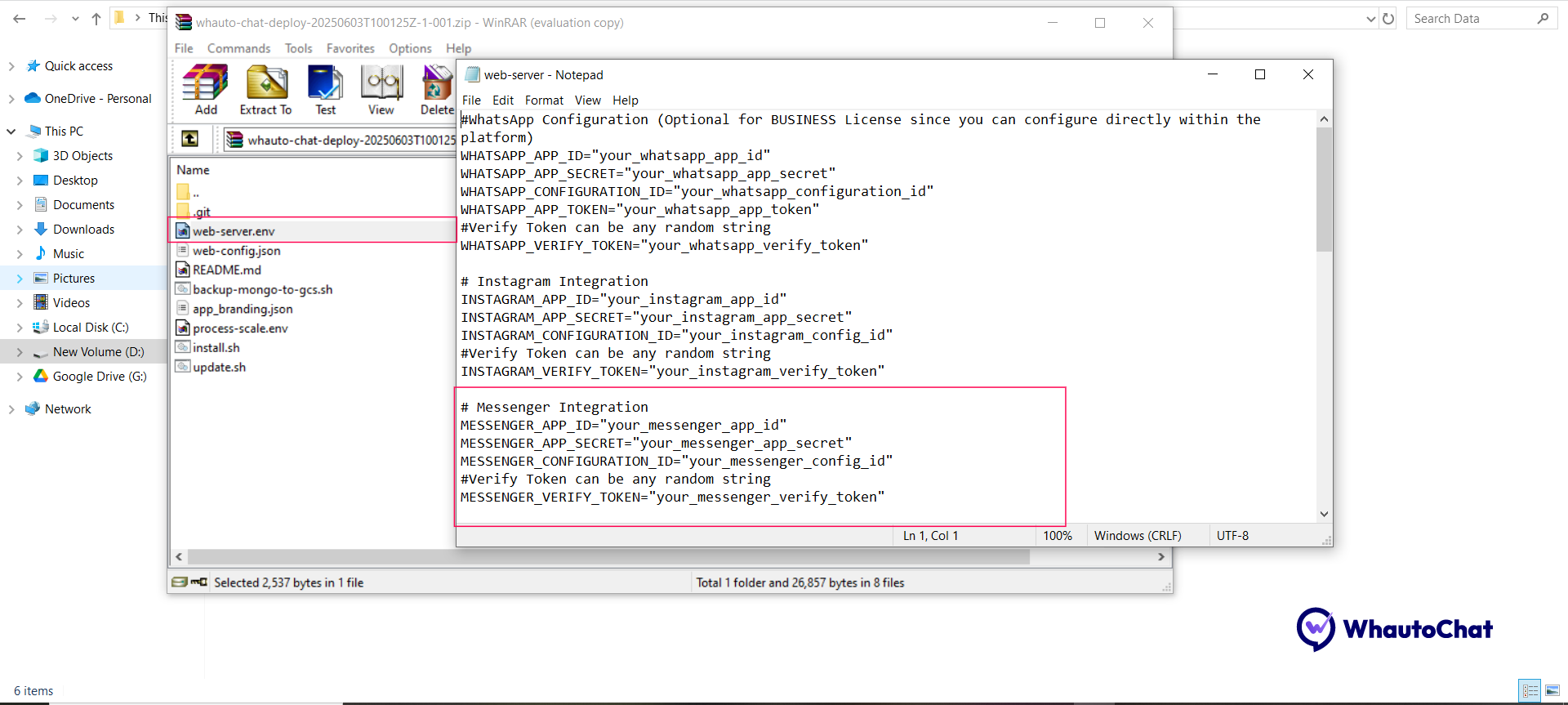The image size is (1568, 705).
Task: Click Notepad vertical scrollbar down arrow
Action: pyautogui.click(x=1324, y=514)
